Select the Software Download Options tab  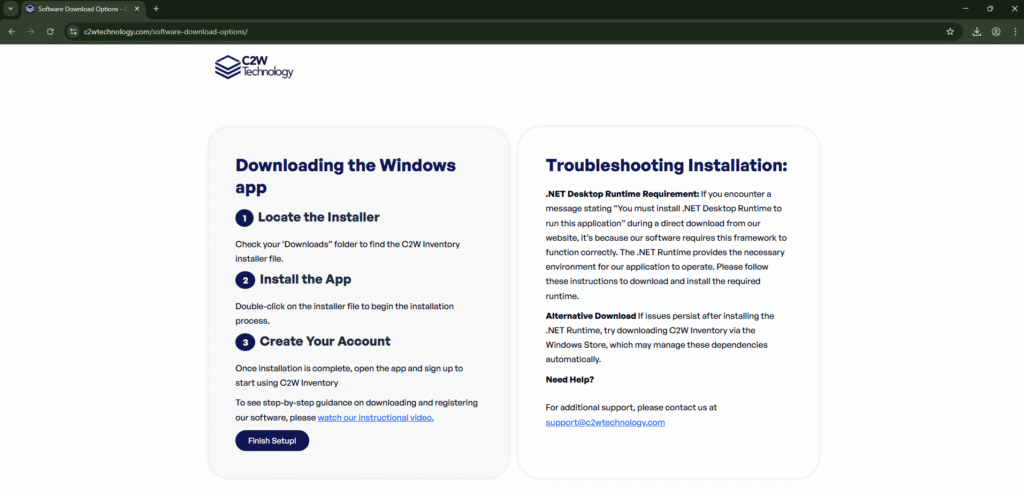[x=80, y=9]
